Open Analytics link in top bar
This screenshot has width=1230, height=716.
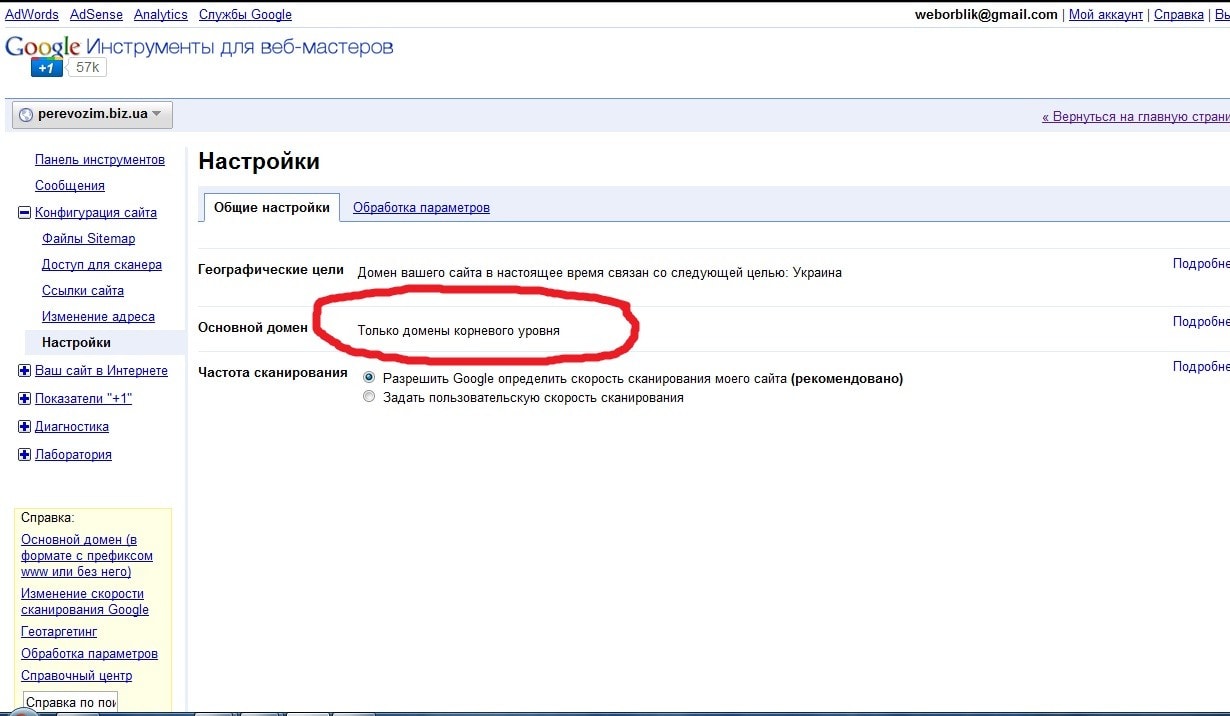click(x=160, y=14)
